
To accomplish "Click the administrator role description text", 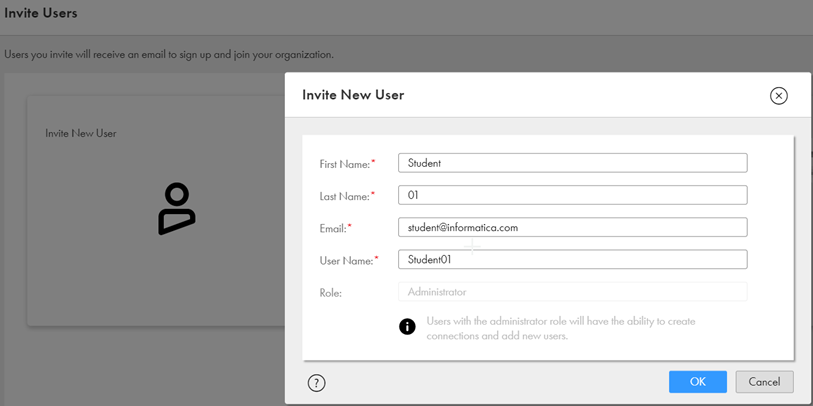I will coord(560,329).
